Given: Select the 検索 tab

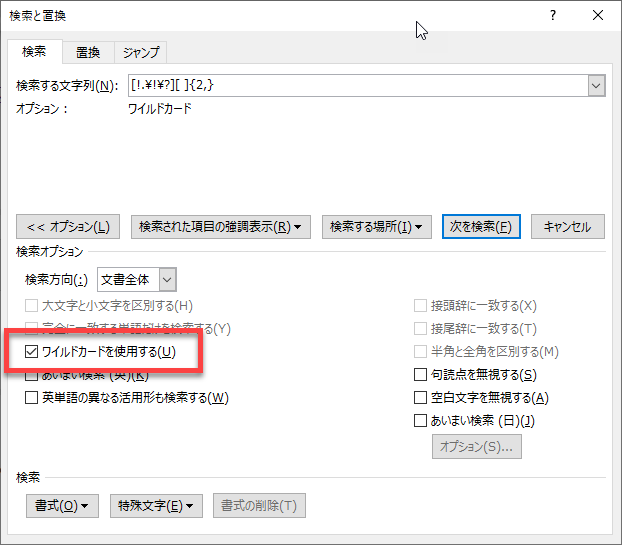Looking at the screenshot, I should click(34, 52).
